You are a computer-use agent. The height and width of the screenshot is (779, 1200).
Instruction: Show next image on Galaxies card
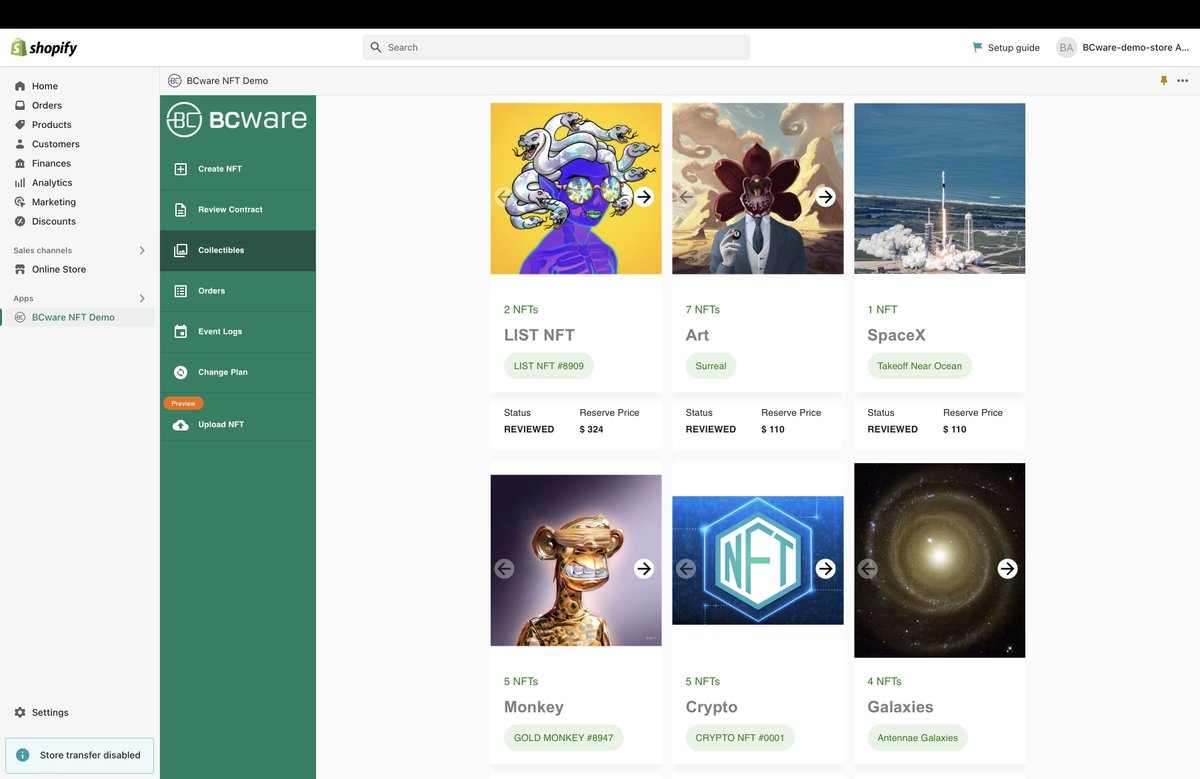point(1007,568)
